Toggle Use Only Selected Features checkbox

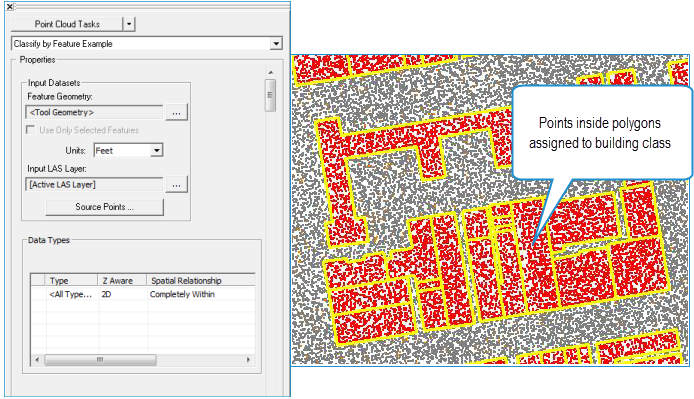click(31, 130)
